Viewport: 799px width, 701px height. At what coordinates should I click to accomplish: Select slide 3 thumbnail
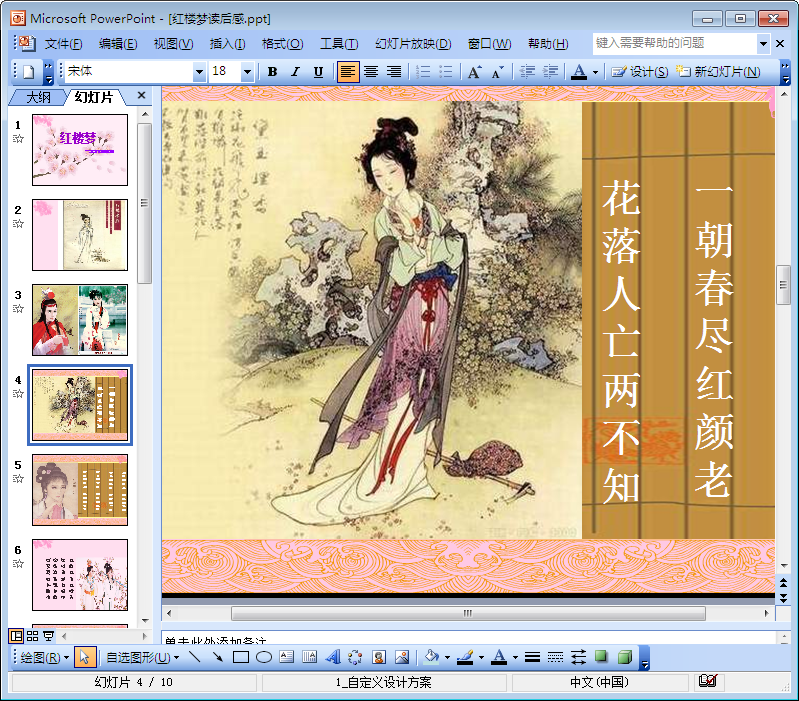[80, 320]
